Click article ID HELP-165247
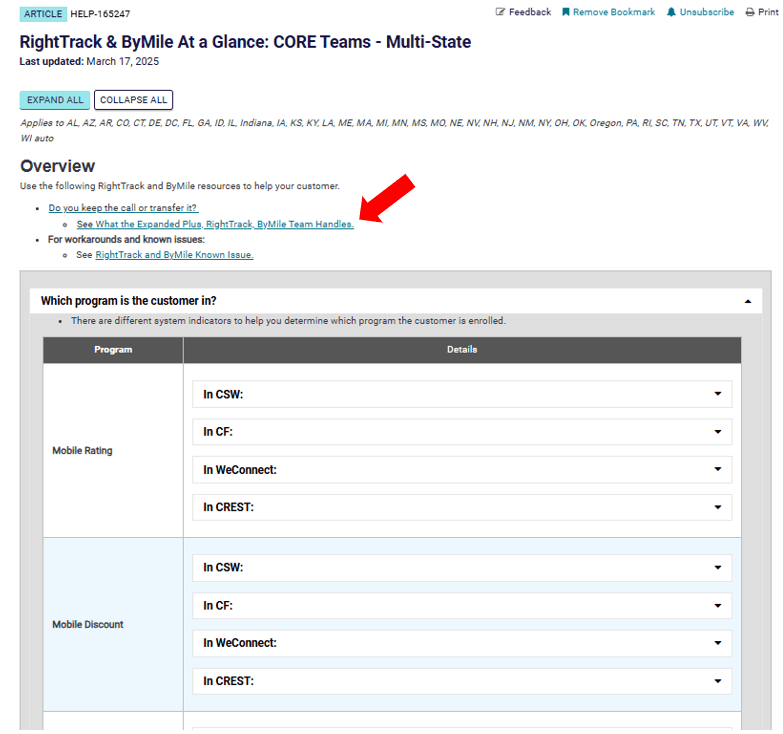 (100, 14)
